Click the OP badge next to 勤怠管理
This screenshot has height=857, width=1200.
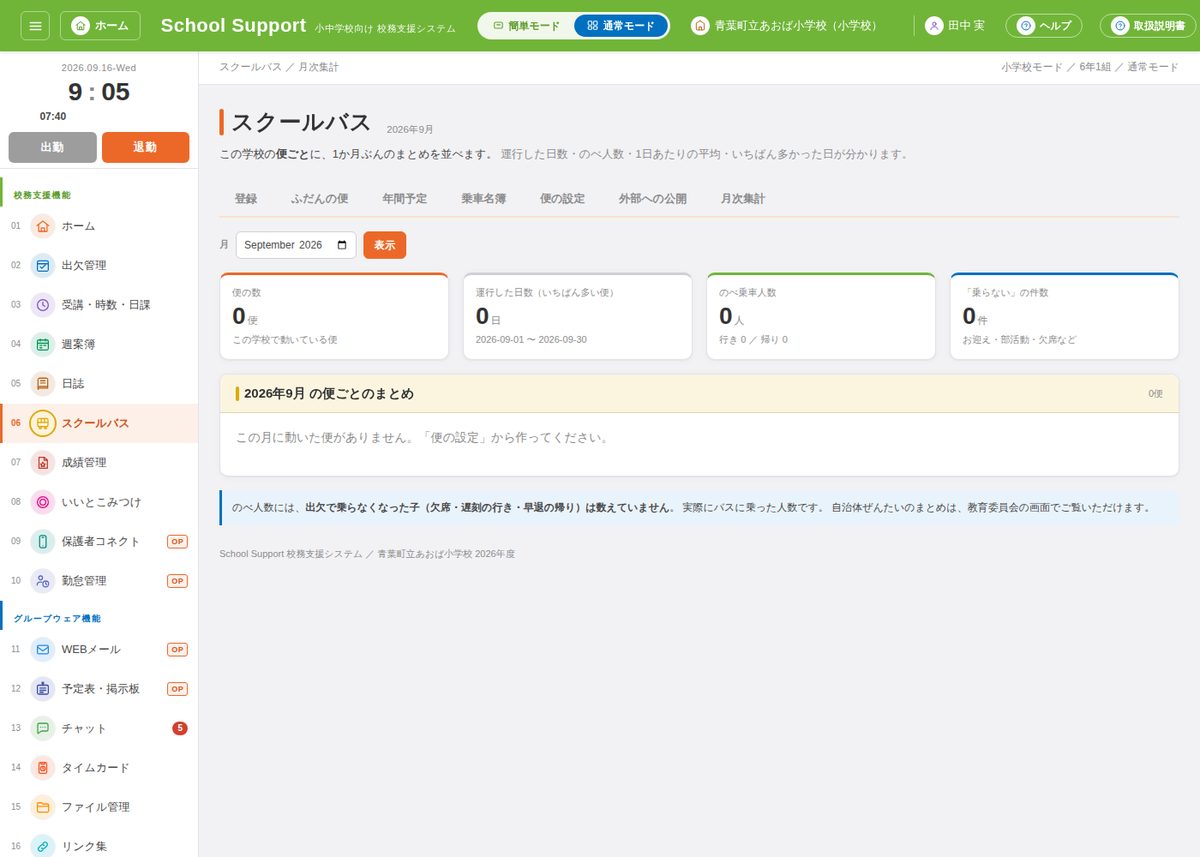point(177,580)
